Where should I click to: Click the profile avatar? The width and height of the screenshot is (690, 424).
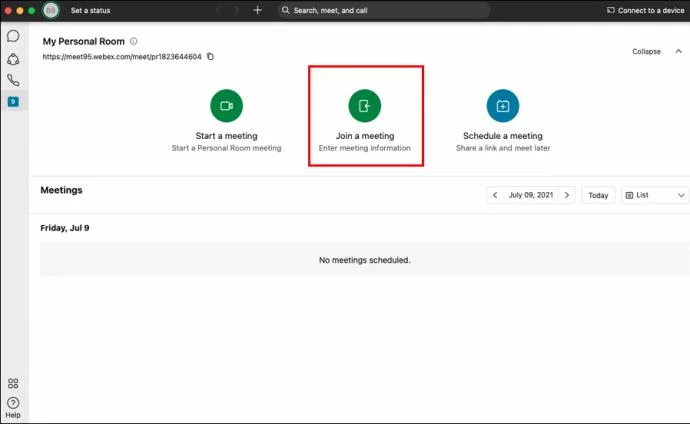[51, 10]
